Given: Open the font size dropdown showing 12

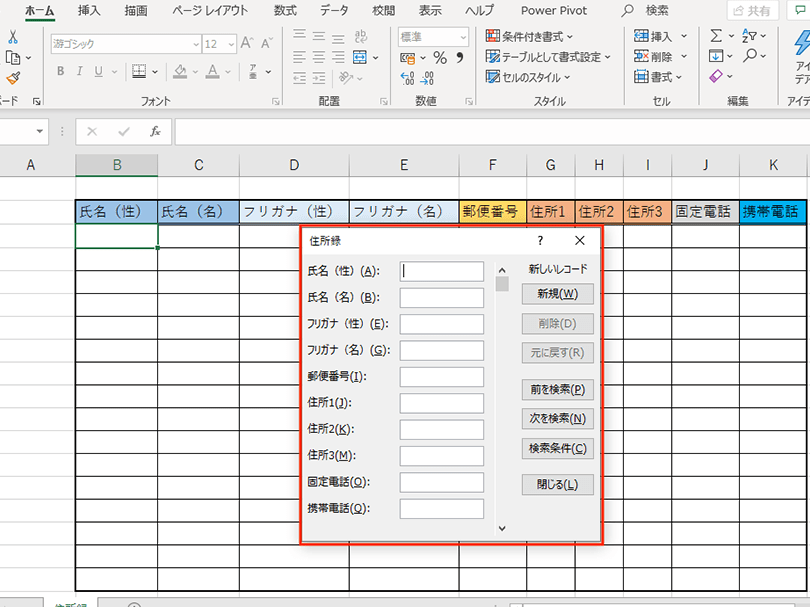Looking at the screenshot, I should (x=231, y=44).
